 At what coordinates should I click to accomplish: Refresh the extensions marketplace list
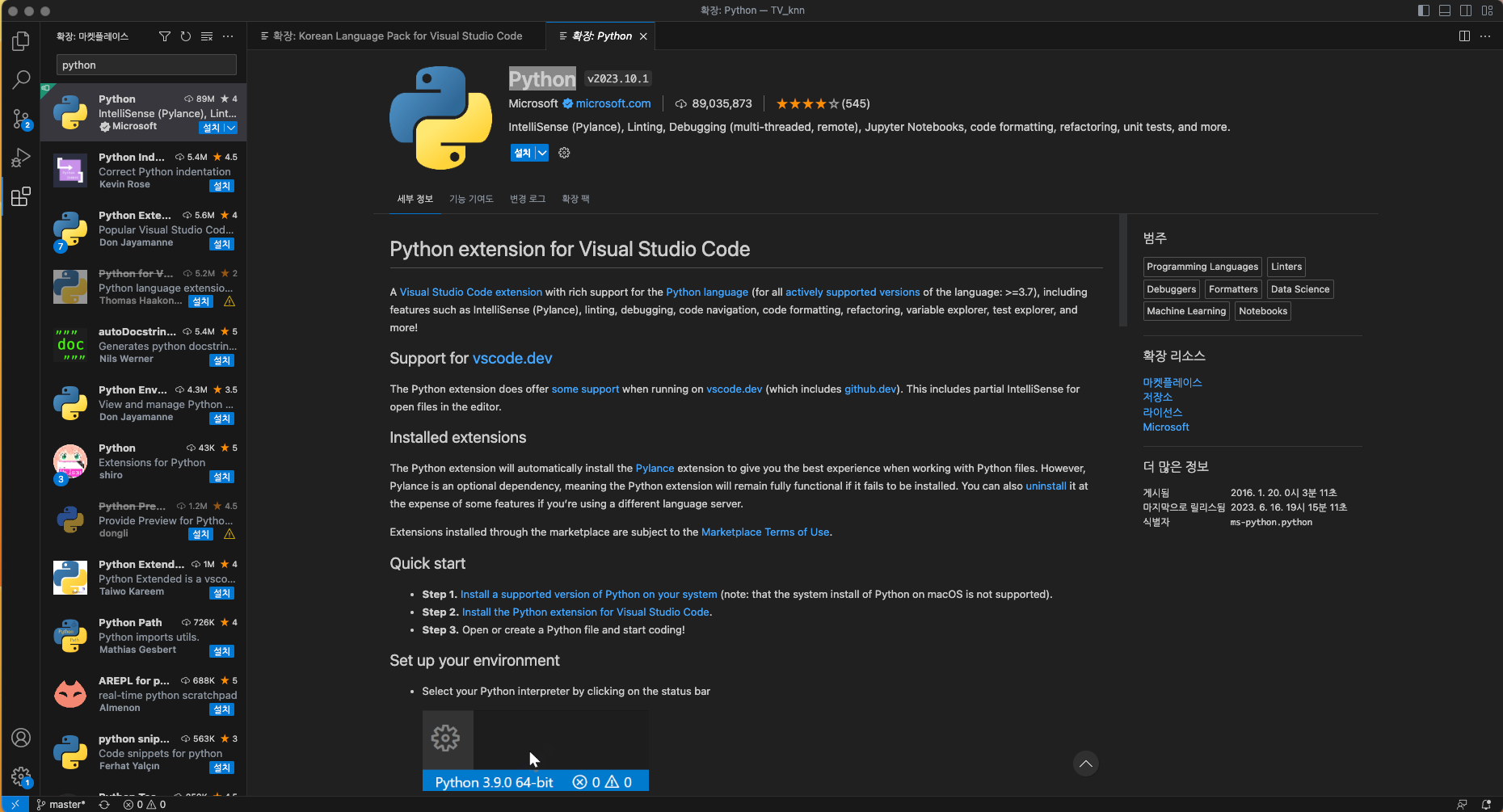point(186,36)
